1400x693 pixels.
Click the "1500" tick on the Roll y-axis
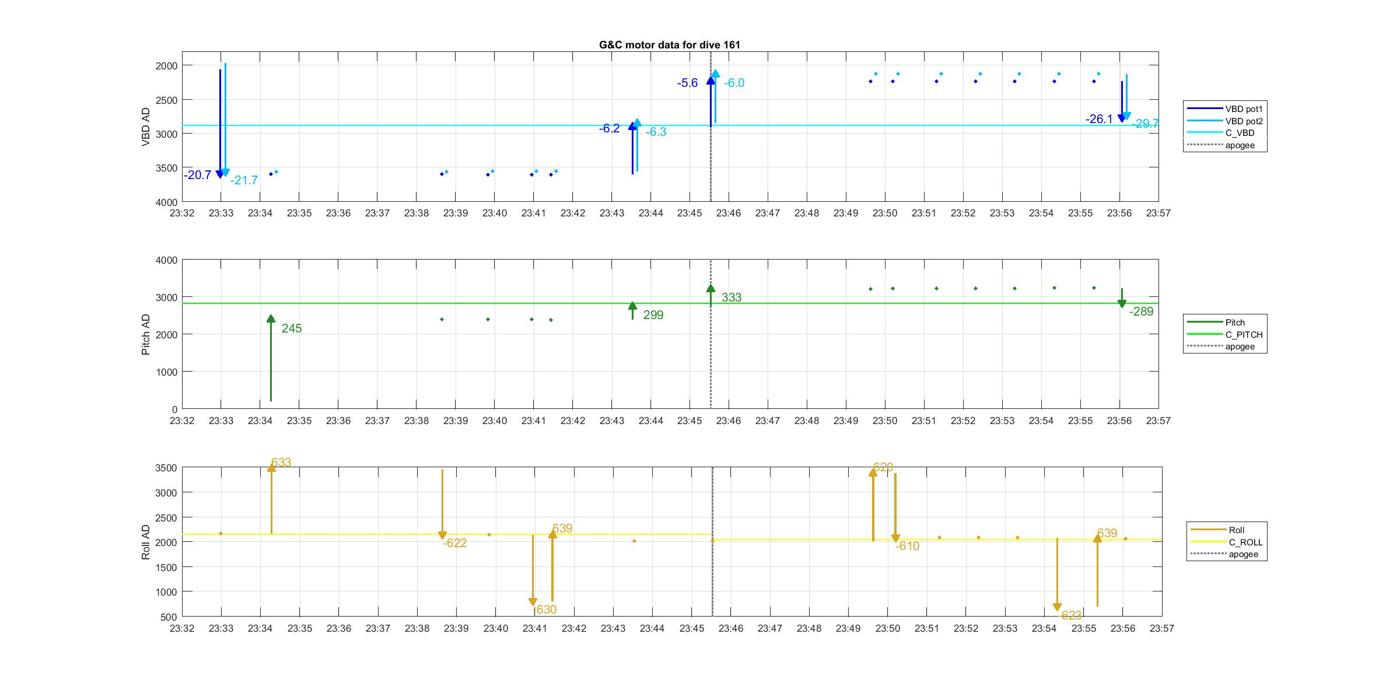pyautogui.click(x=165, y=567)
